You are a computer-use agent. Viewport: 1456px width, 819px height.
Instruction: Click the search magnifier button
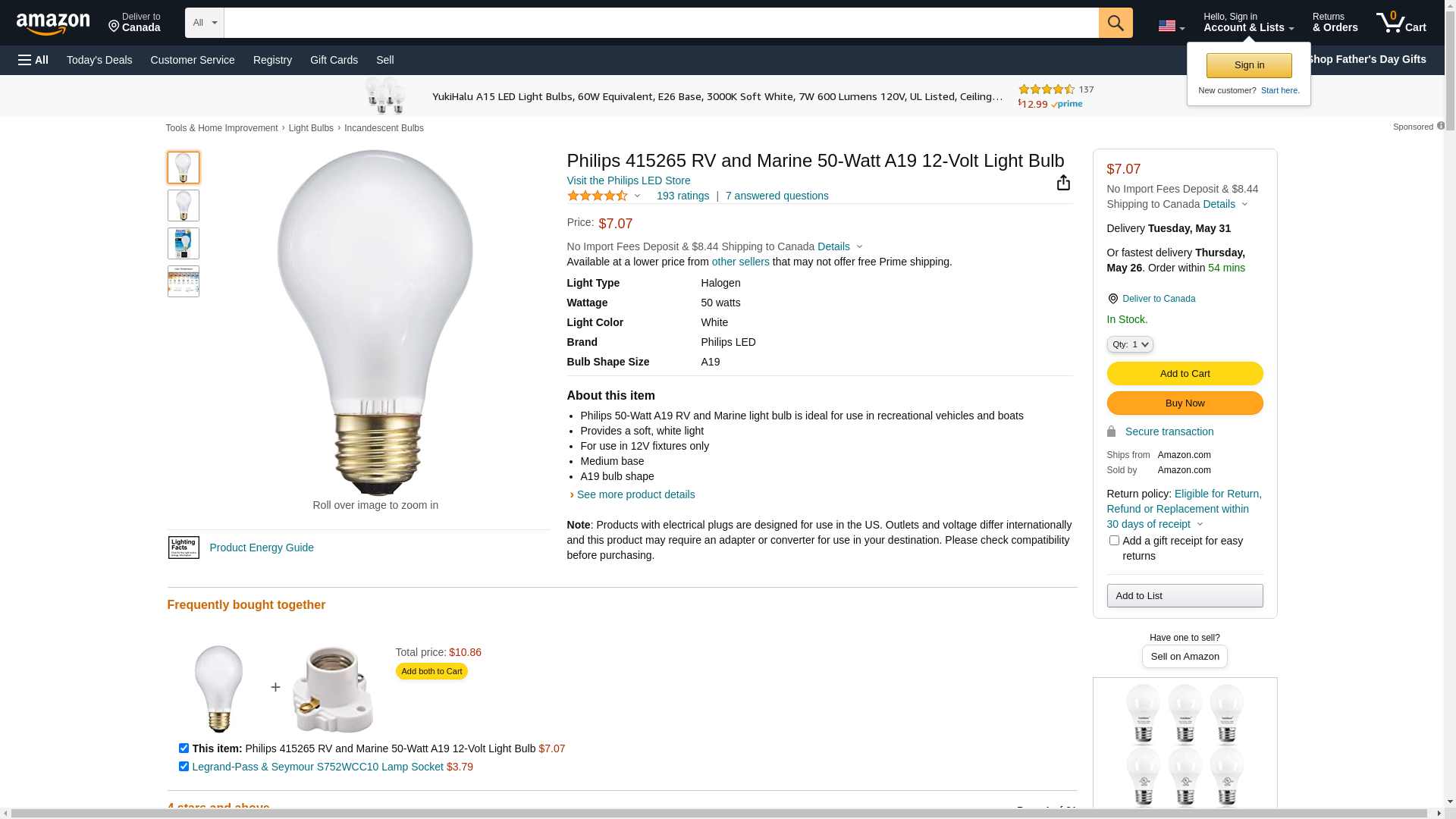point(1115,23)
